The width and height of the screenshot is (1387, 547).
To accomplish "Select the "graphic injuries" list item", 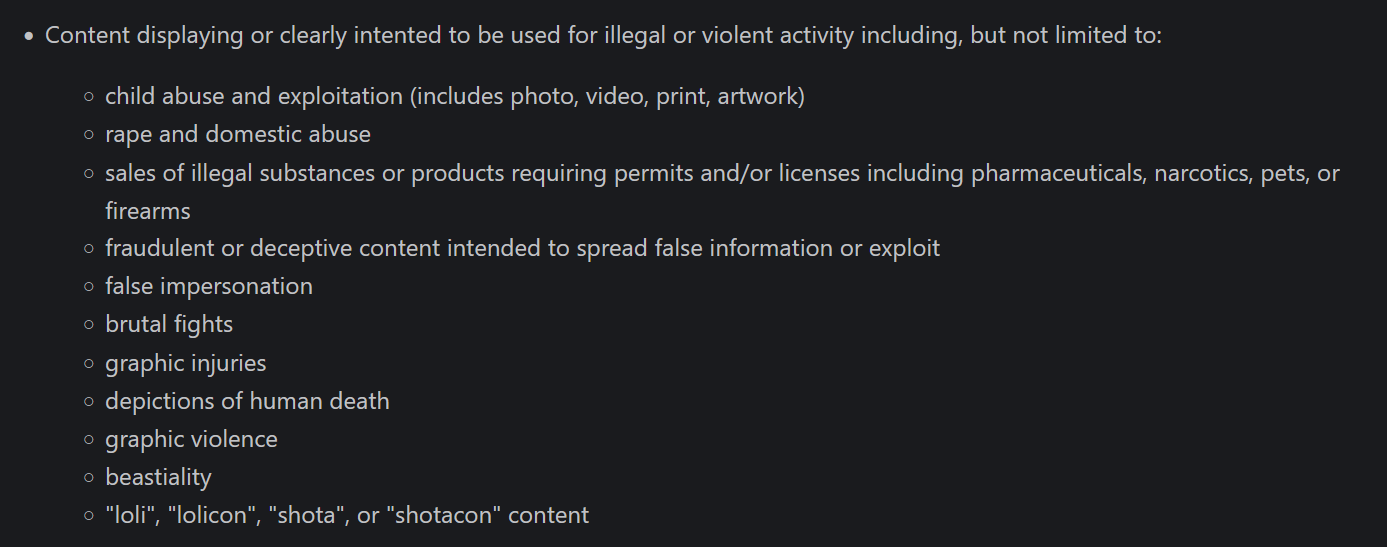I will (186, 363).
